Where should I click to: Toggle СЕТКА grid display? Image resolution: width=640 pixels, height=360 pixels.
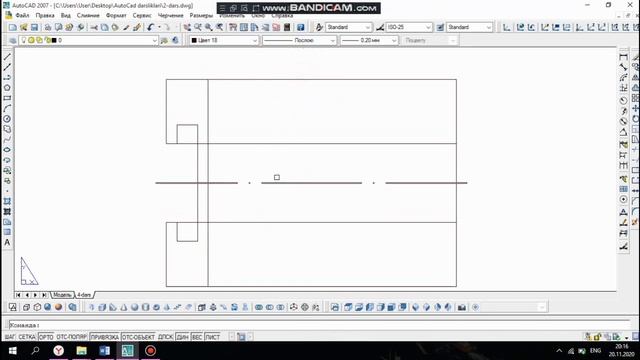click(27, 337)
